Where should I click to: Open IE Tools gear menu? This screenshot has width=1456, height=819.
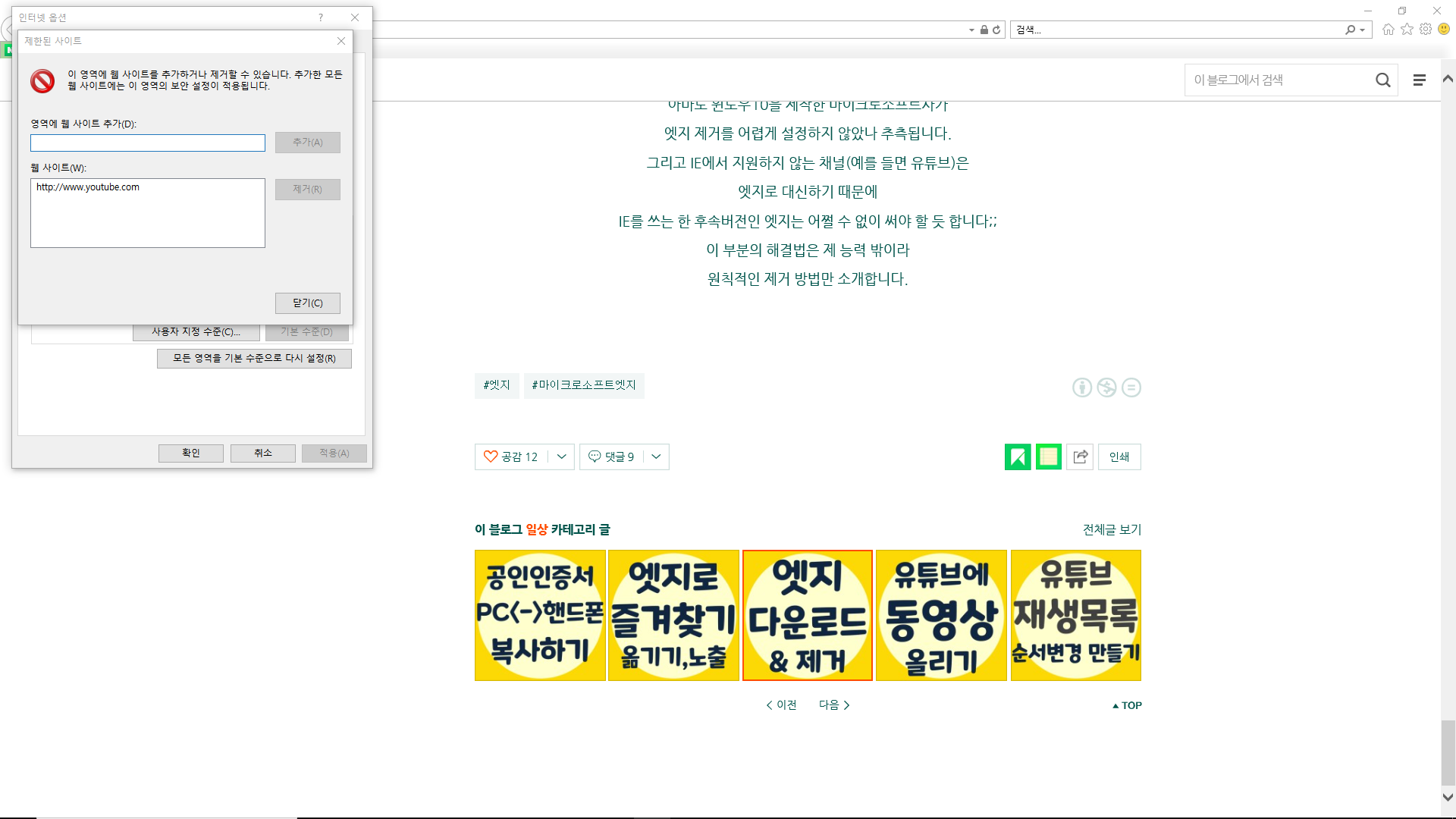pos(1426,29)
